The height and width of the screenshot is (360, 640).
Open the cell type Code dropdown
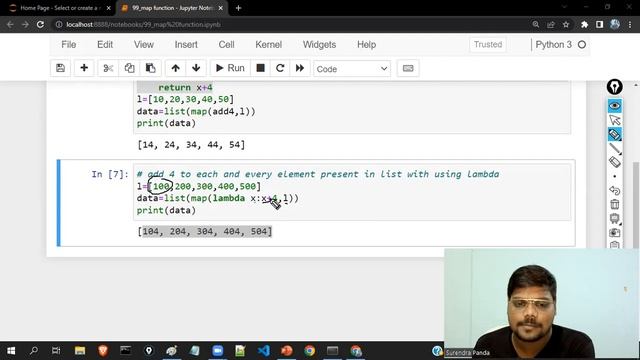tap(352, 69)
